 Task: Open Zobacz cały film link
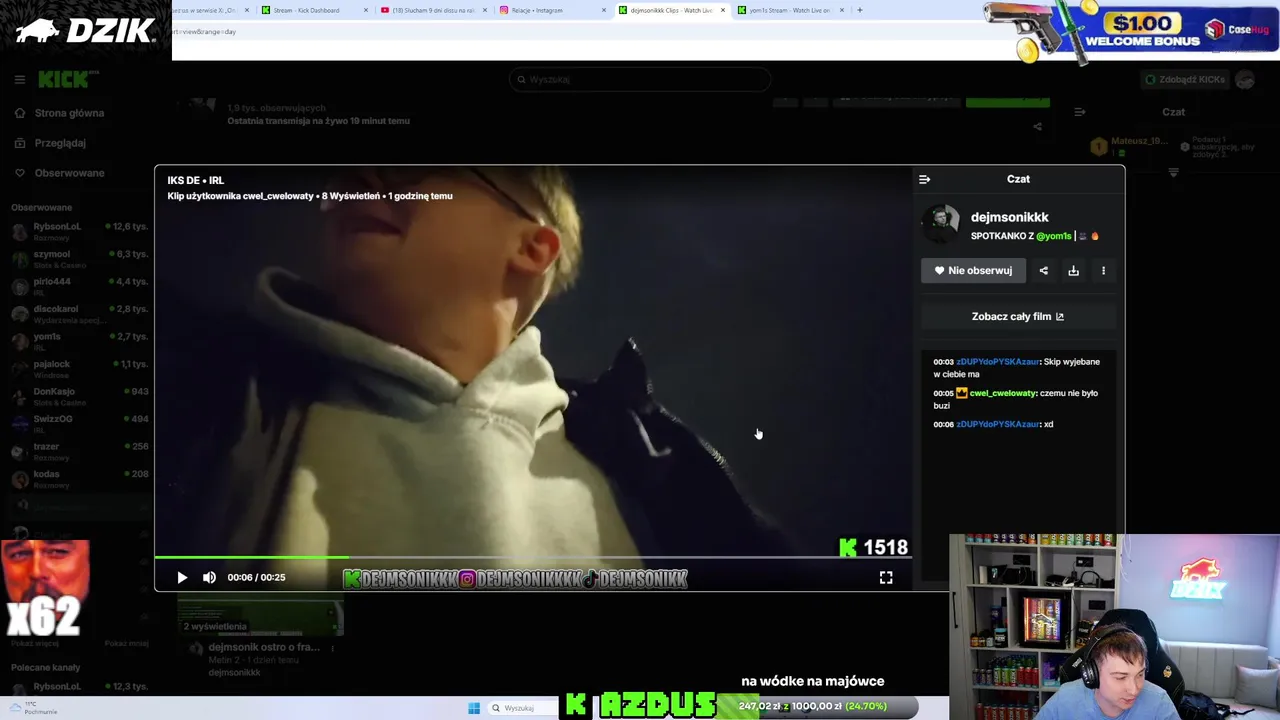(x=1018, y=316)
